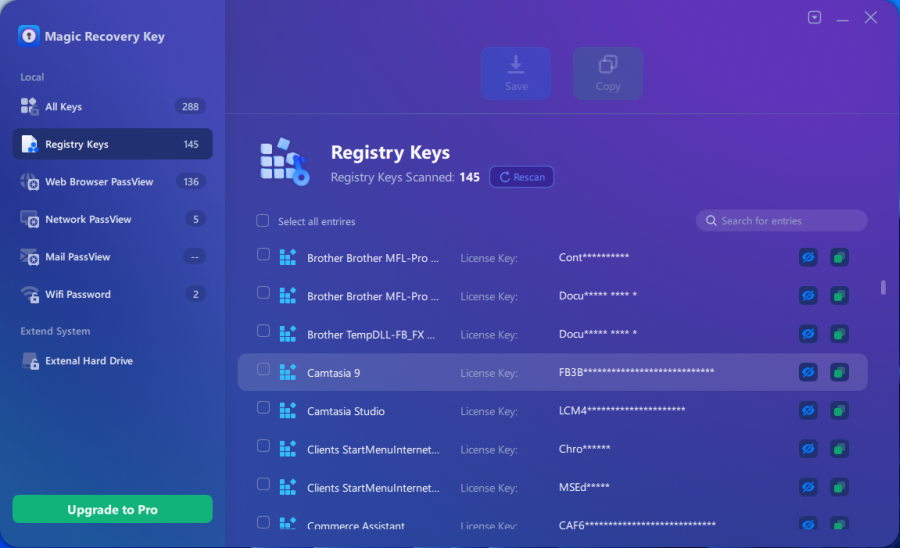Screen dimensions: 900x548
Task: Copy the Commerce Assistant license key
Action: pyautogui.click(x=839, y=523)
